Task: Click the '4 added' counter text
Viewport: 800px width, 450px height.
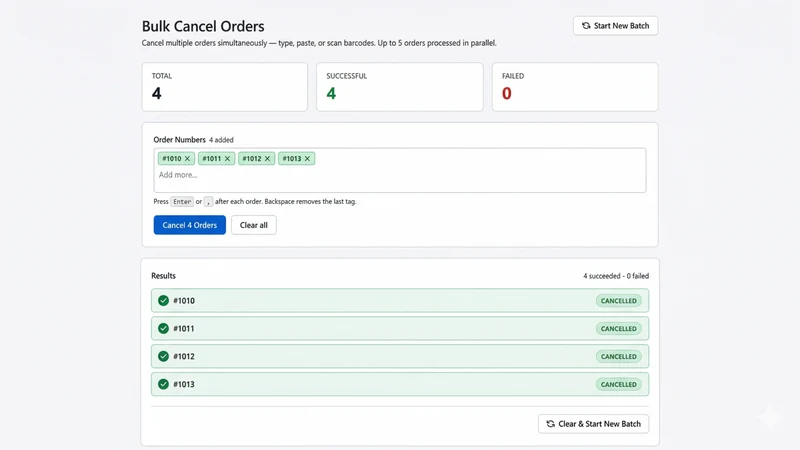Action: (221, 140)
